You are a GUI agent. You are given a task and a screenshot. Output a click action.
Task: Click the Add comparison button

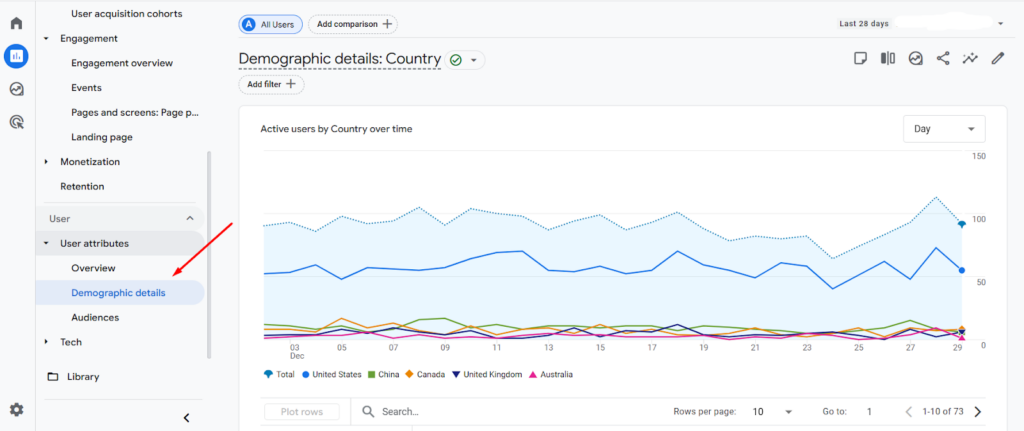point(350,24)
